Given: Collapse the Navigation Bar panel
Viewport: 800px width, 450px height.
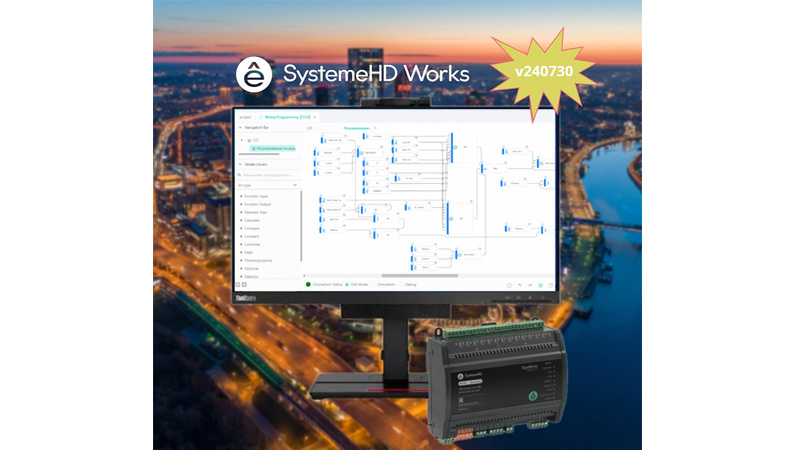Looking at the screenshot, I should tap(240, 128).
